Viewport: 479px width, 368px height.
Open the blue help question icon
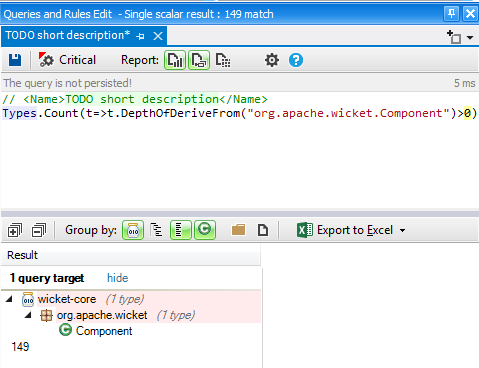click(x=296, y=60)
